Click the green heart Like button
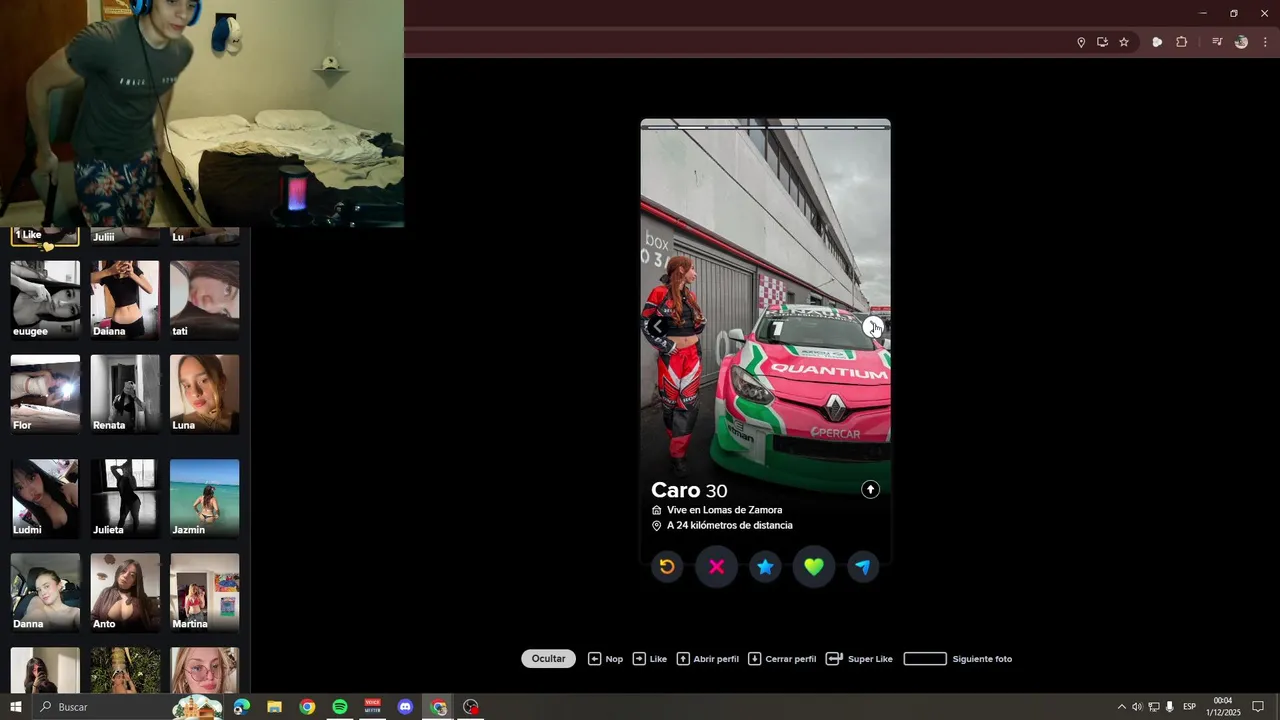This screenshot has height=720, width=1280. tap(814, 567)
